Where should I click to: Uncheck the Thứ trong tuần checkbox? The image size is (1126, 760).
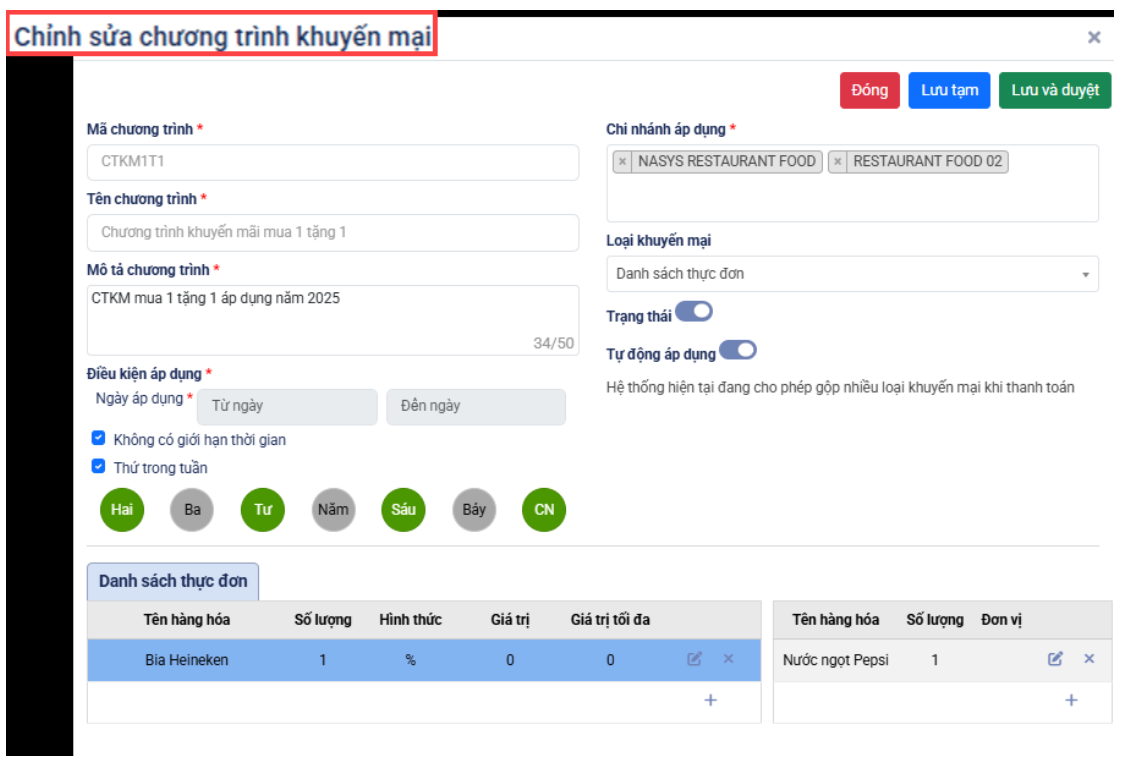[98, 466]
